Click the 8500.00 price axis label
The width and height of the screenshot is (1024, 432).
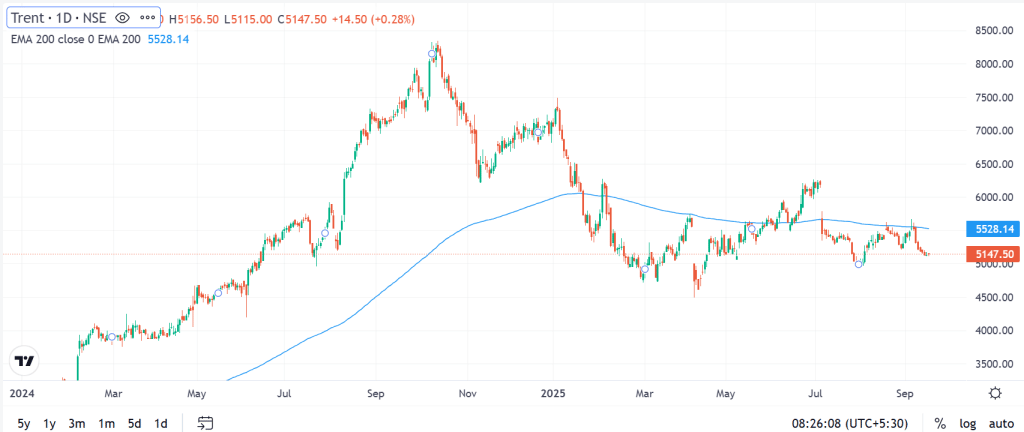(x=995, y=31)
